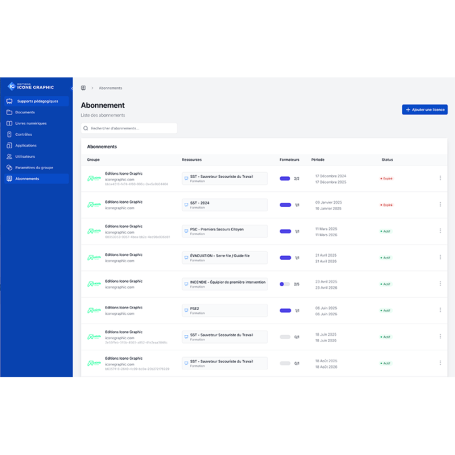Open Supports pédagogiques via its sidebar icon
The width and height of the screenshot is (455, 455).
(x=9, y=101)
